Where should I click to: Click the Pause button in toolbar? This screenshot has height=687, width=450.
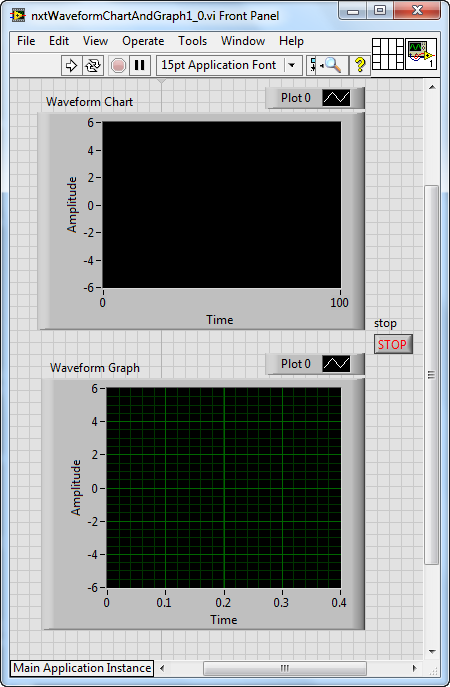[x=140, y=66]
